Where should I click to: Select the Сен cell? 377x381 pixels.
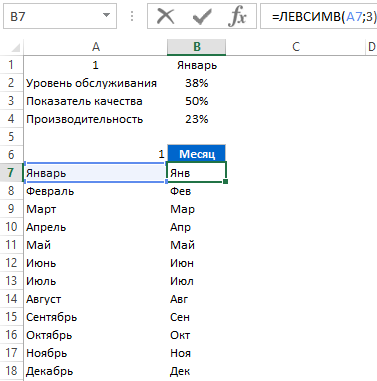196,317
